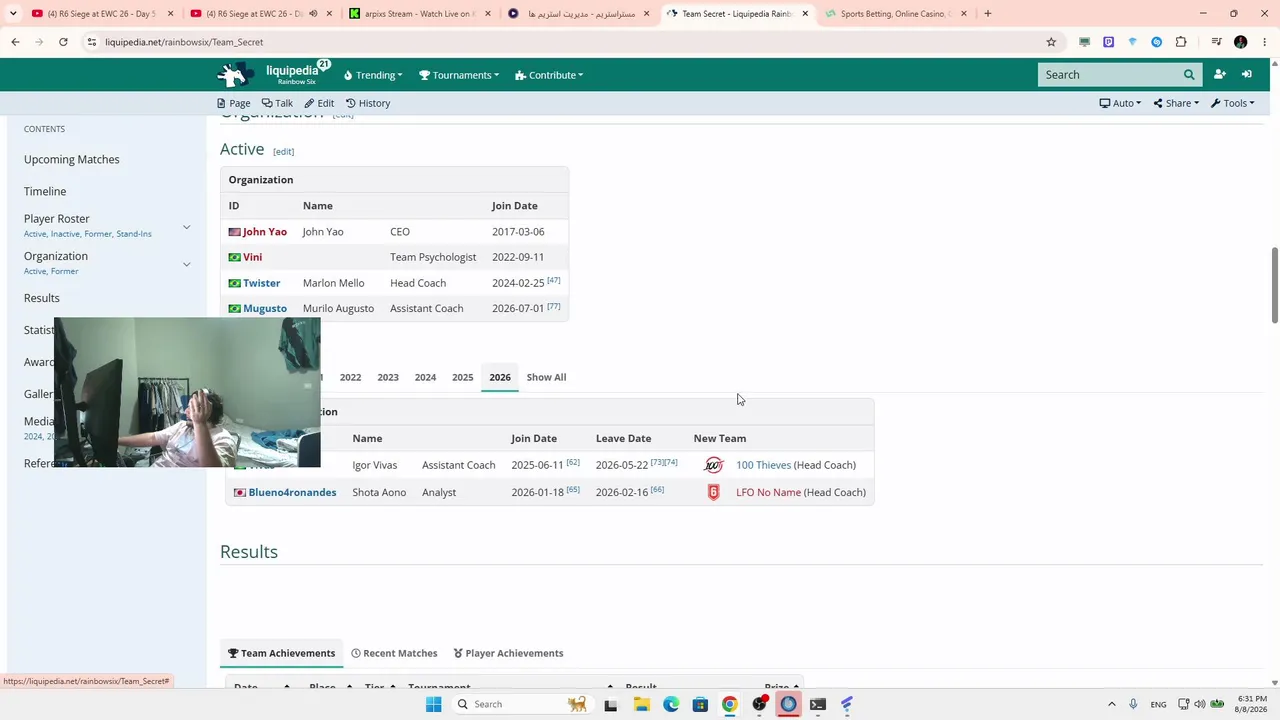
Task: Go to Upcoming Matches in contents
Action: [x=72, y=159]
